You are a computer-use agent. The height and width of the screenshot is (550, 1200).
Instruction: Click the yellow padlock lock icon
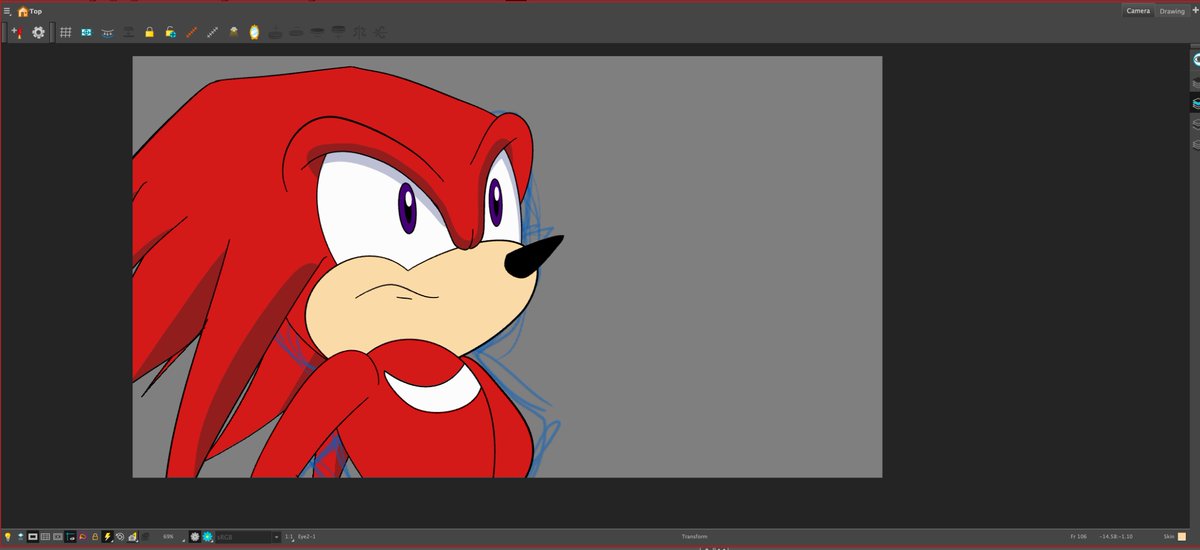(149, 32)
